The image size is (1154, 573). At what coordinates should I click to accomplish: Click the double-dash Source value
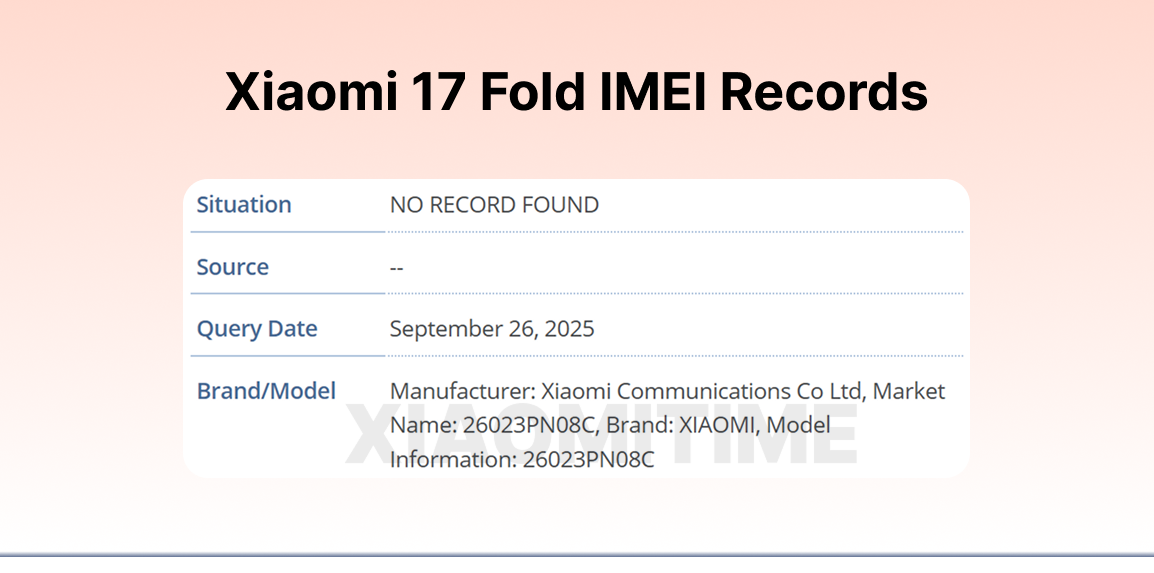tap(397, 268)
